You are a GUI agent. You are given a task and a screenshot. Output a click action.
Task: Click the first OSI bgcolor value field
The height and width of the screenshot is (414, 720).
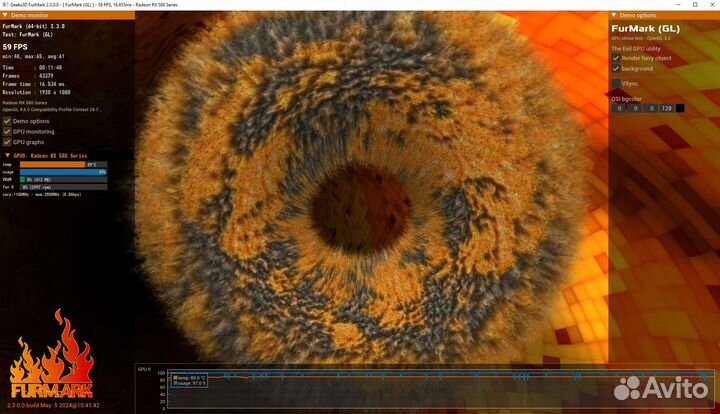pyautogui.click(x=618, y=108)
